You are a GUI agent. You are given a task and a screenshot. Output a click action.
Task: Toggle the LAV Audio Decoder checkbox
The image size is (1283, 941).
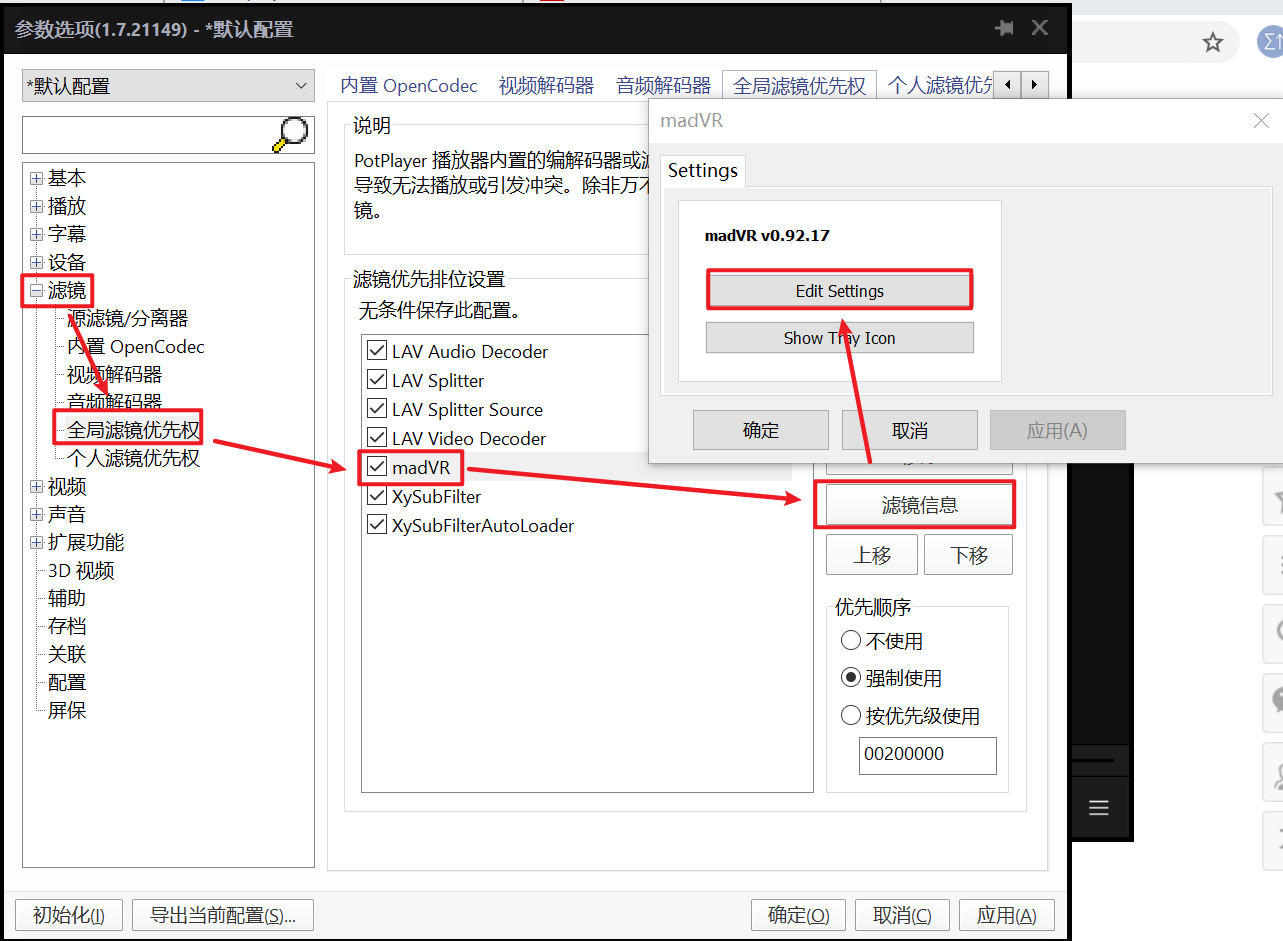click(x=377, y=351)
